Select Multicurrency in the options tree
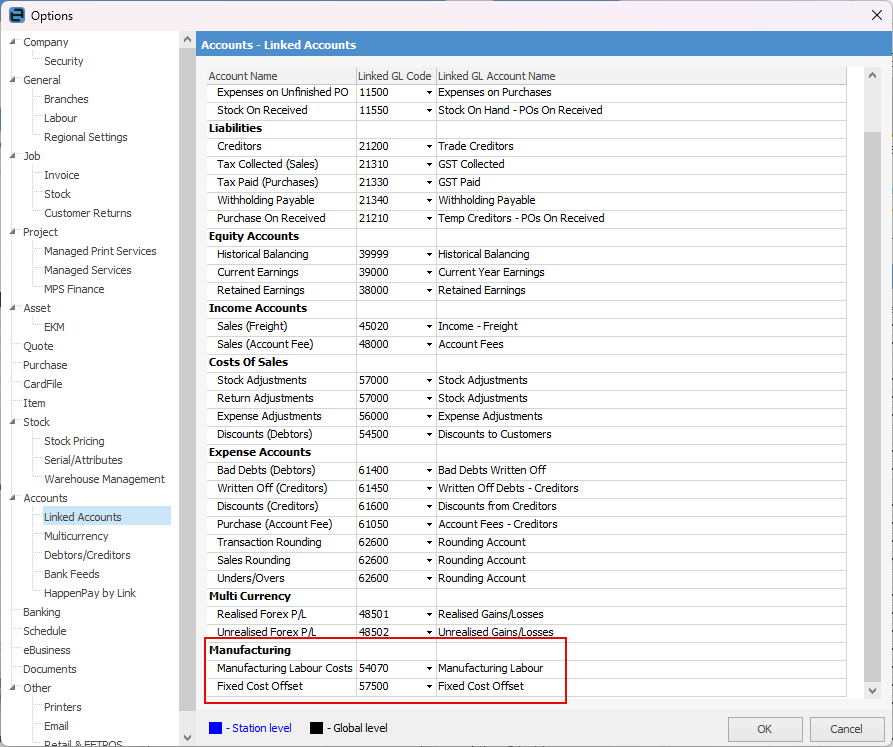 click(x=76, y=536)
